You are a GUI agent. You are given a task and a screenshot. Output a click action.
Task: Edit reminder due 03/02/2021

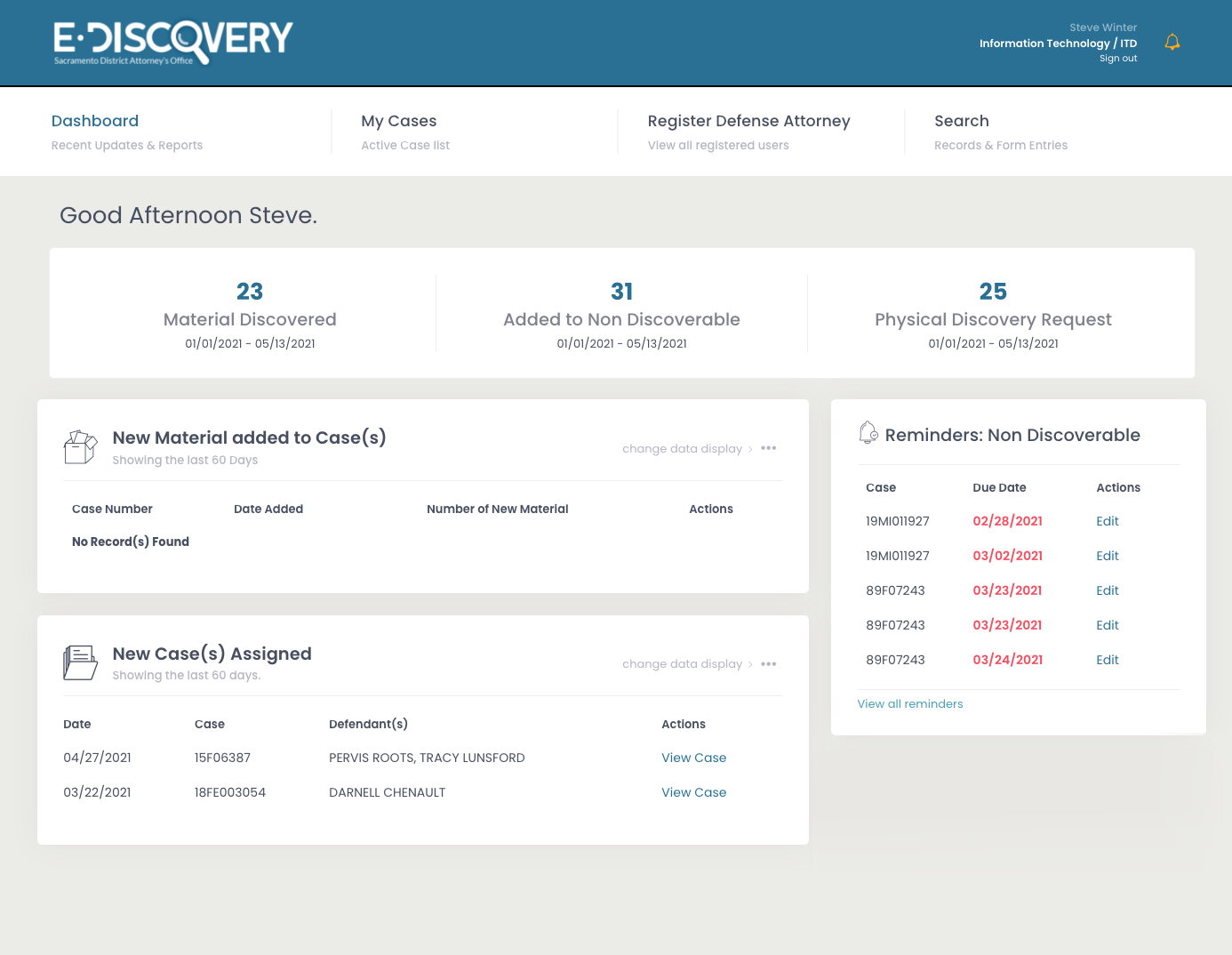tap(1108, 556)
